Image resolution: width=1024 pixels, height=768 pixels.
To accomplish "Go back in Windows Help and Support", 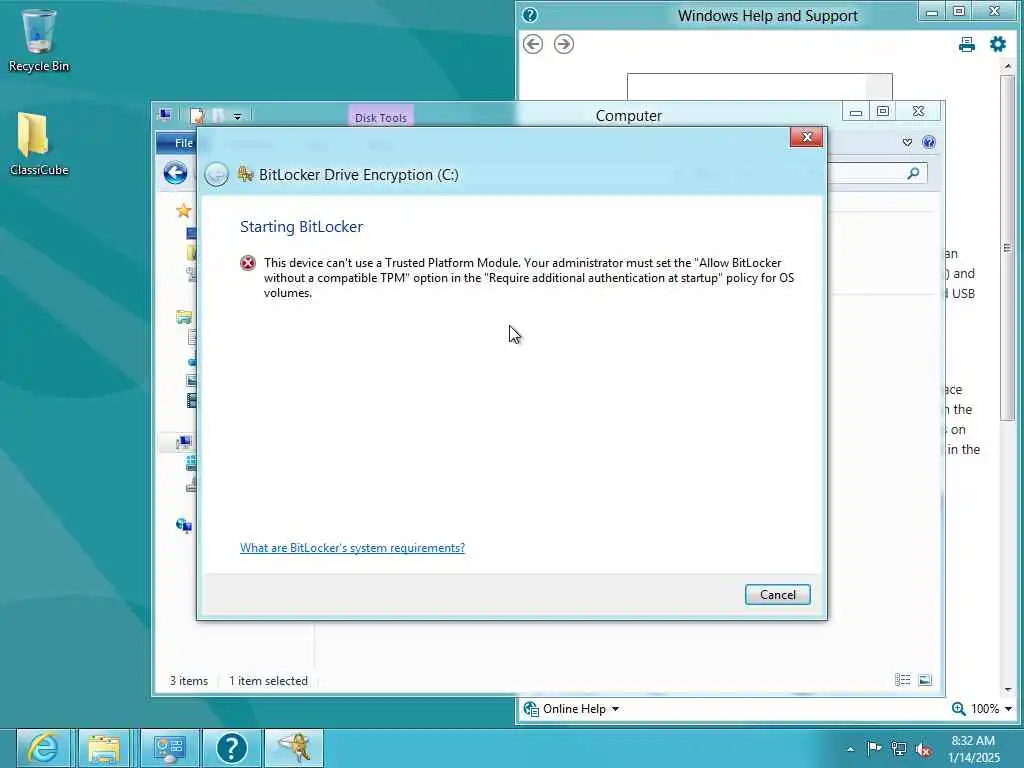I will pyautogui.click(x=533, y=44).
